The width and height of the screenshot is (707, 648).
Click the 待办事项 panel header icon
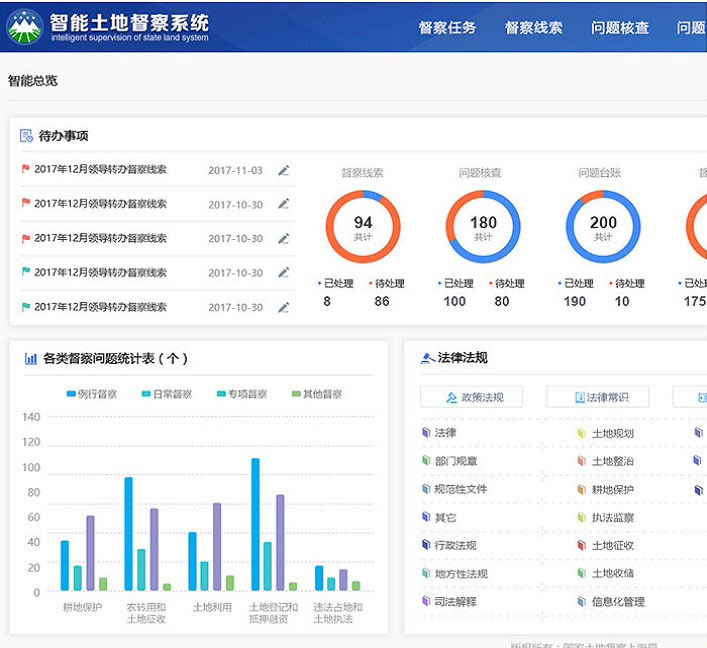pyautogui.click(x=26, y=136)
